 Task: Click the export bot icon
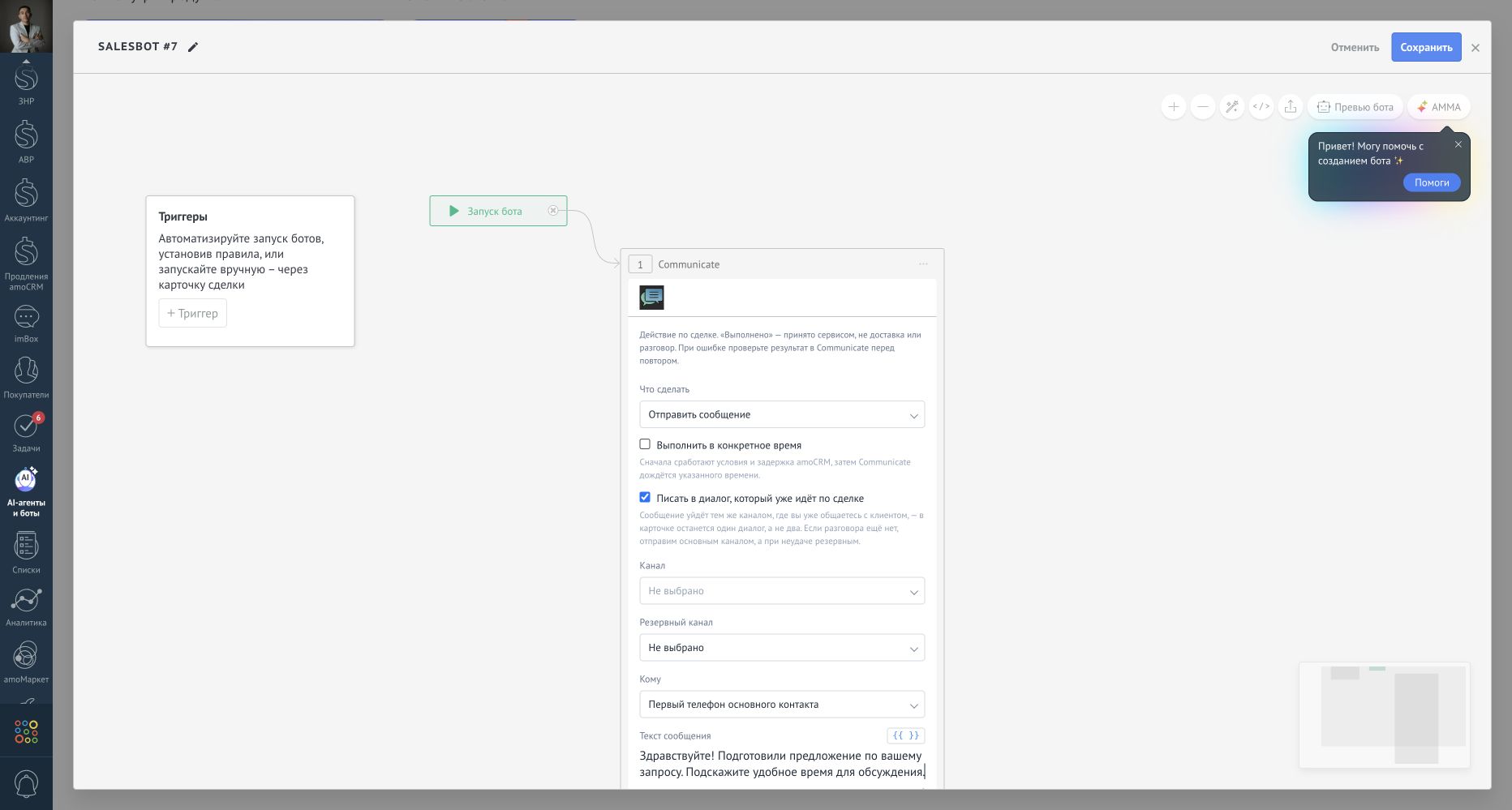point(1290,107)
